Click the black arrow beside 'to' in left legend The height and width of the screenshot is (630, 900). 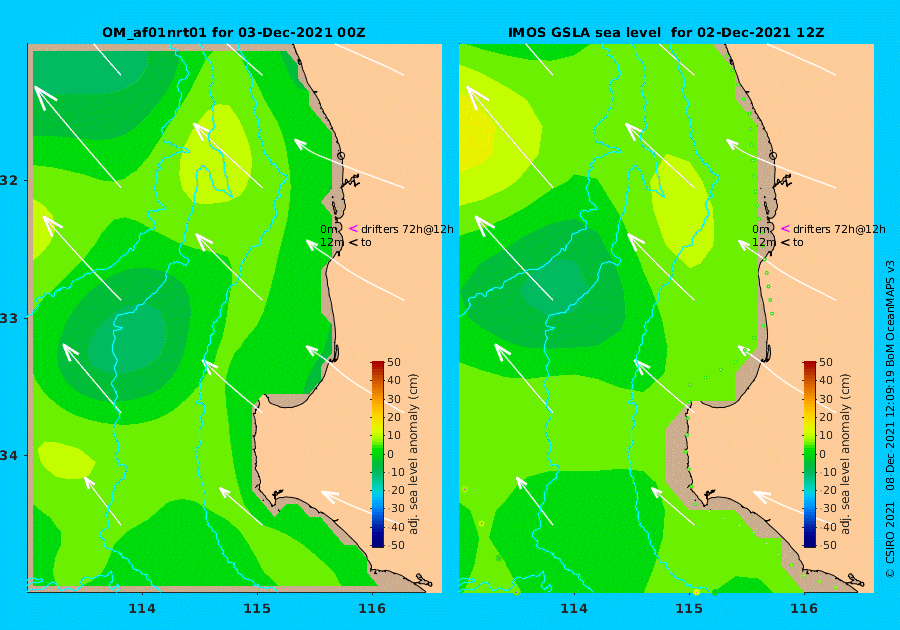[x=353, y=243]
